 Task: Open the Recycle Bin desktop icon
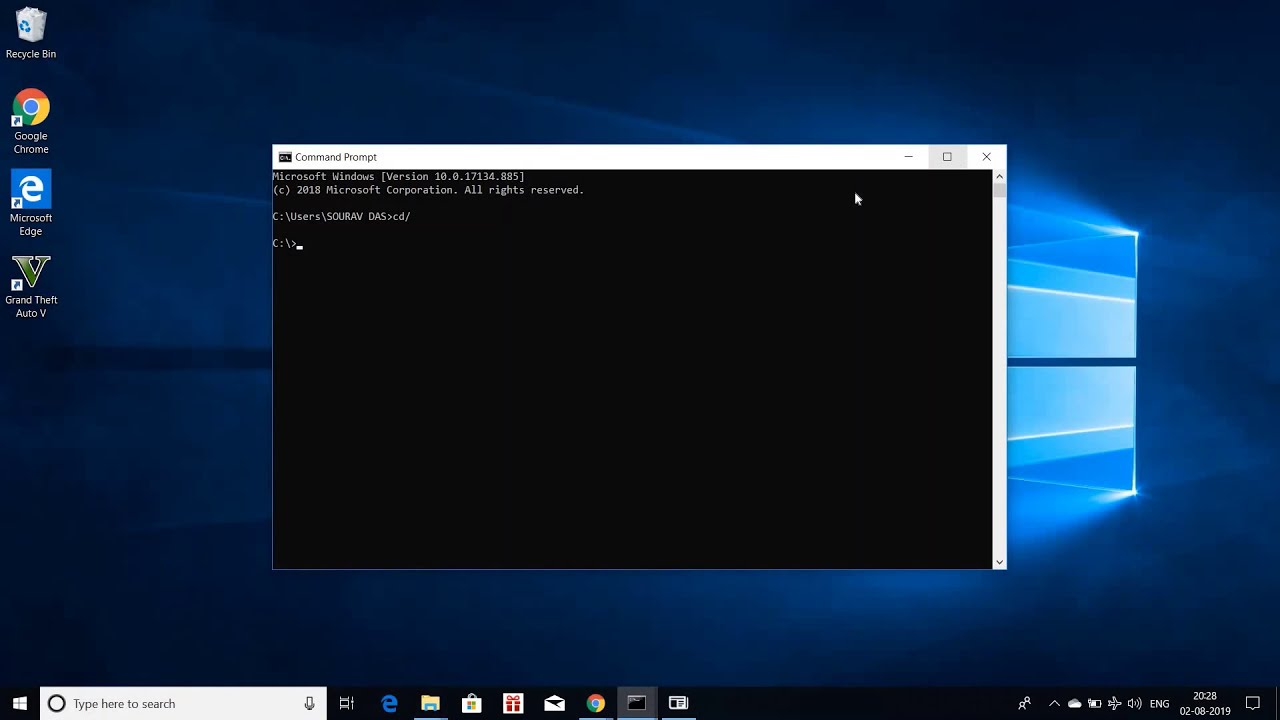[x=31, y=33]
